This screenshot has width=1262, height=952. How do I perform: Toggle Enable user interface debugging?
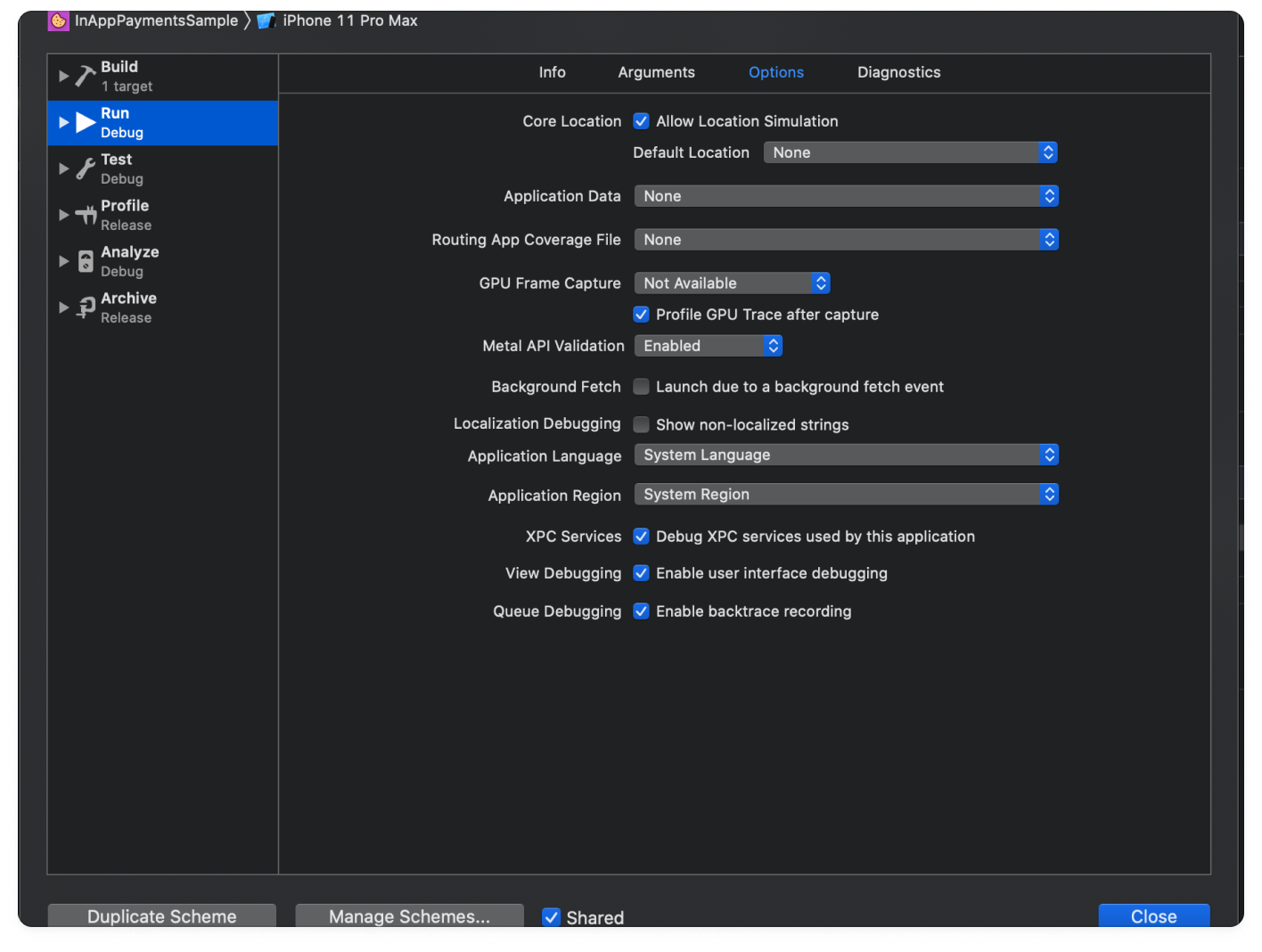641,573
